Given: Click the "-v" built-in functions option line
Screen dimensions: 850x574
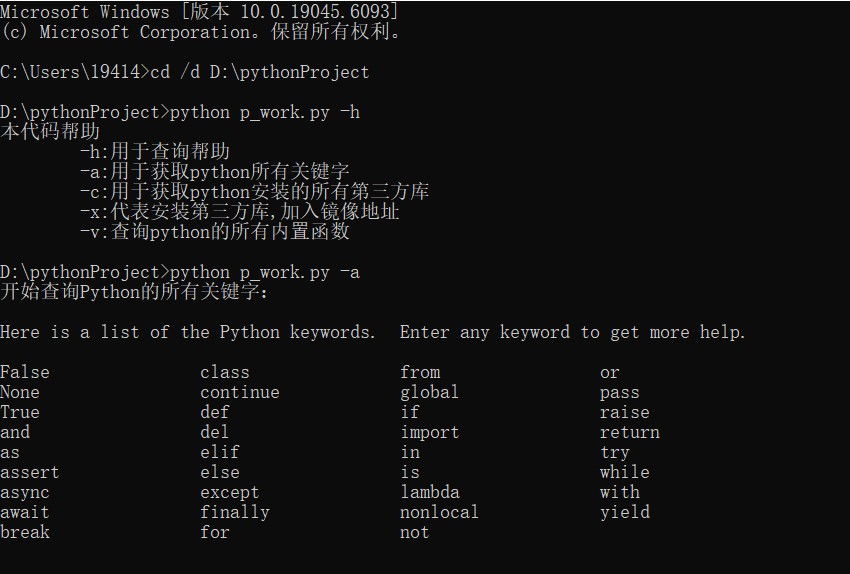Looking at the screenshot, I should pos(214,231).
